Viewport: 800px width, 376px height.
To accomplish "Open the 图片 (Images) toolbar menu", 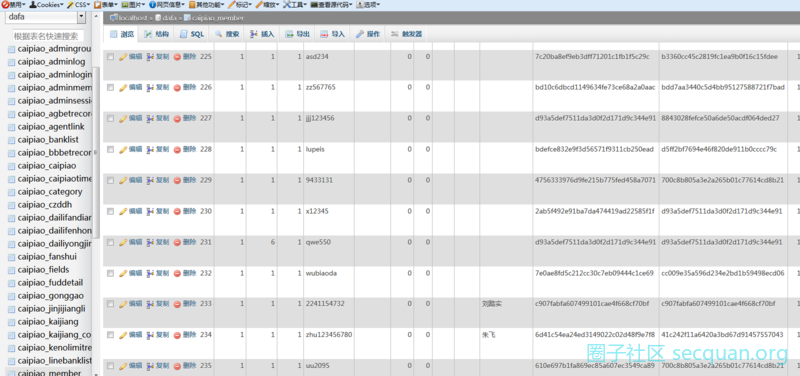I will pyautogui.click(x=134, y=5).
